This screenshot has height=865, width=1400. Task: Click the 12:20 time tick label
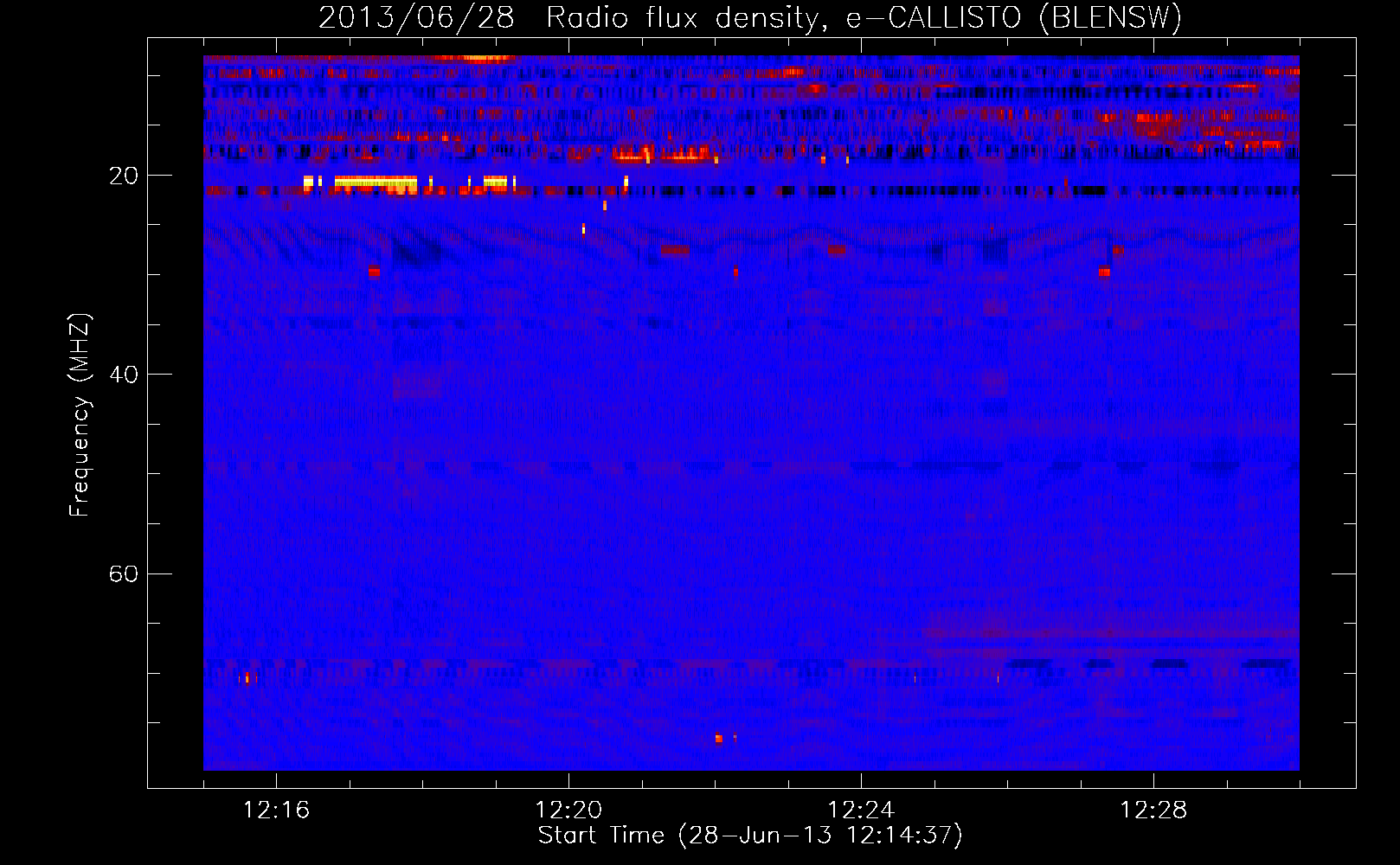pos(568,810)
